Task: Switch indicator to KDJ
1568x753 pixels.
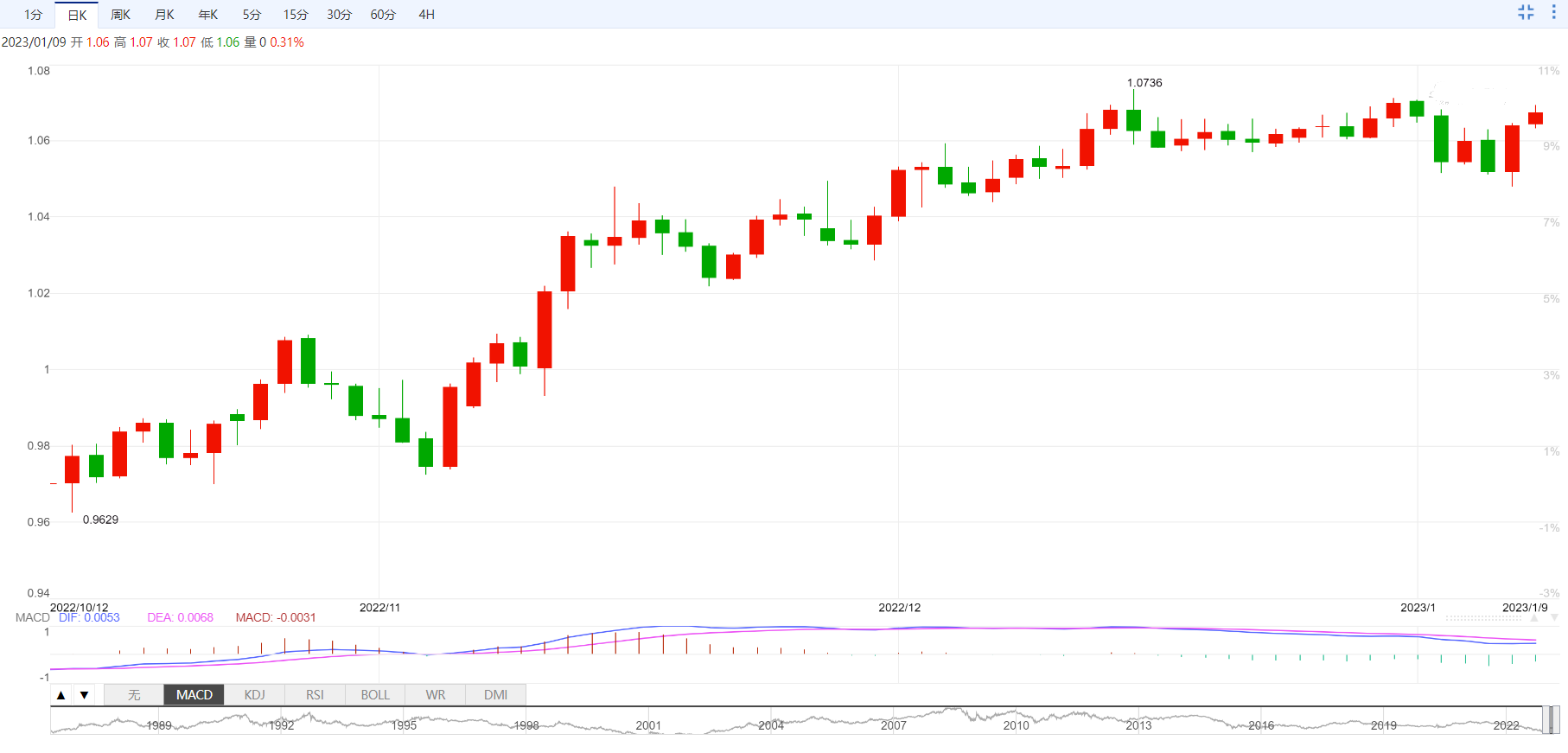Action: pyautogui.click(x=254, y=695)
